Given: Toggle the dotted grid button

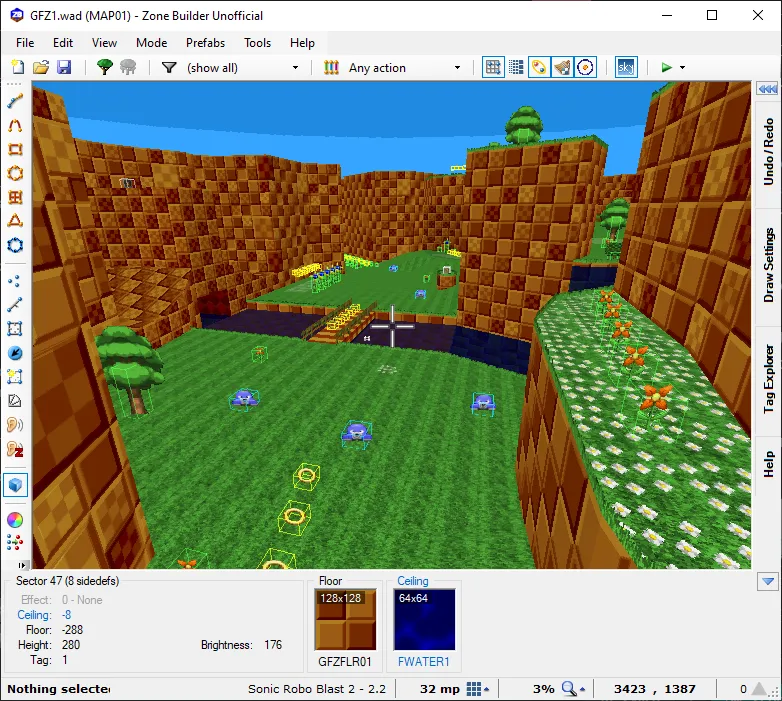Looking at the screenshot, I should click(516, 67).
